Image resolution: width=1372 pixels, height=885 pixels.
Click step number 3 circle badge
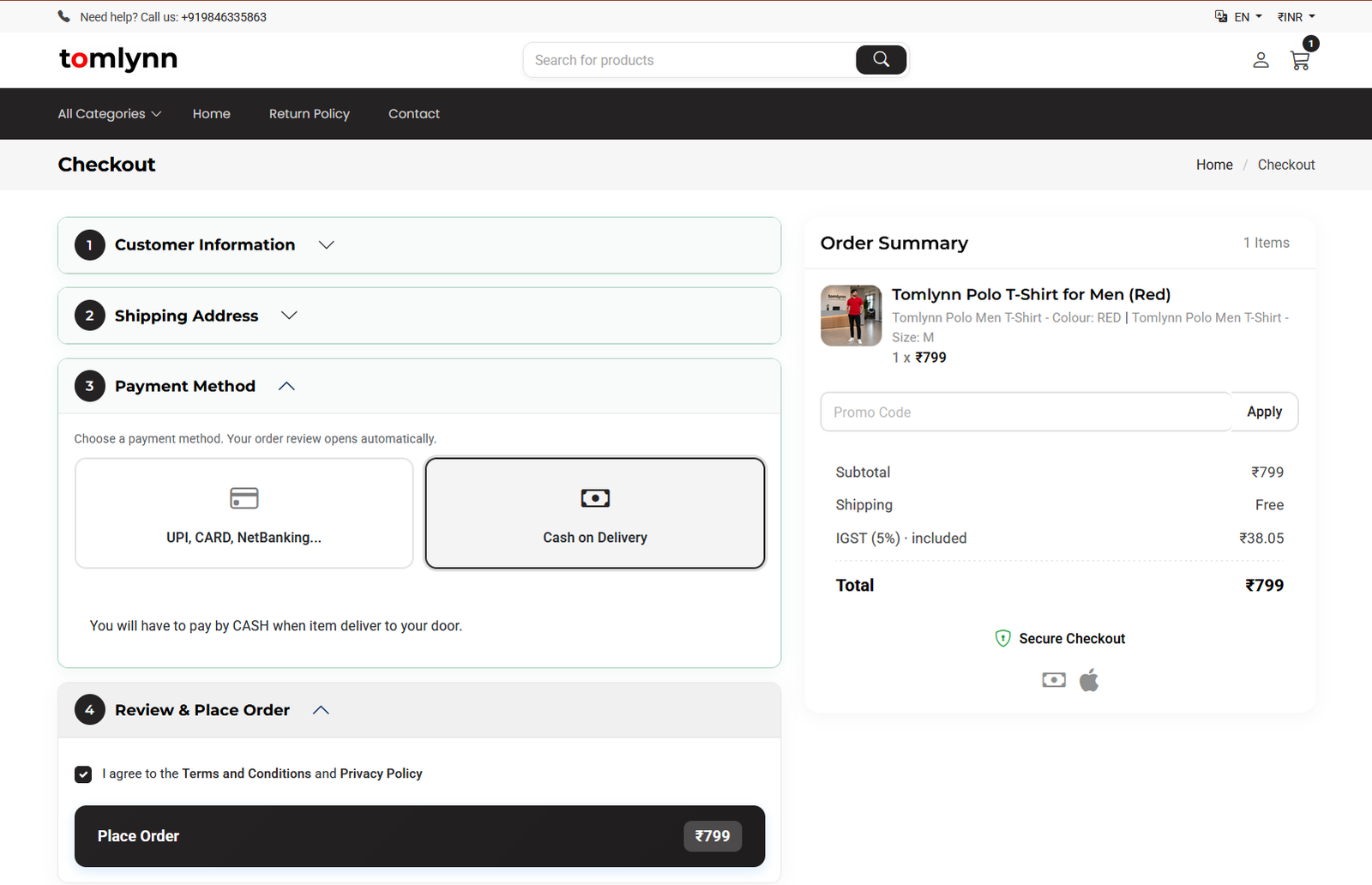pyautogui.click(x=89, y=386)
